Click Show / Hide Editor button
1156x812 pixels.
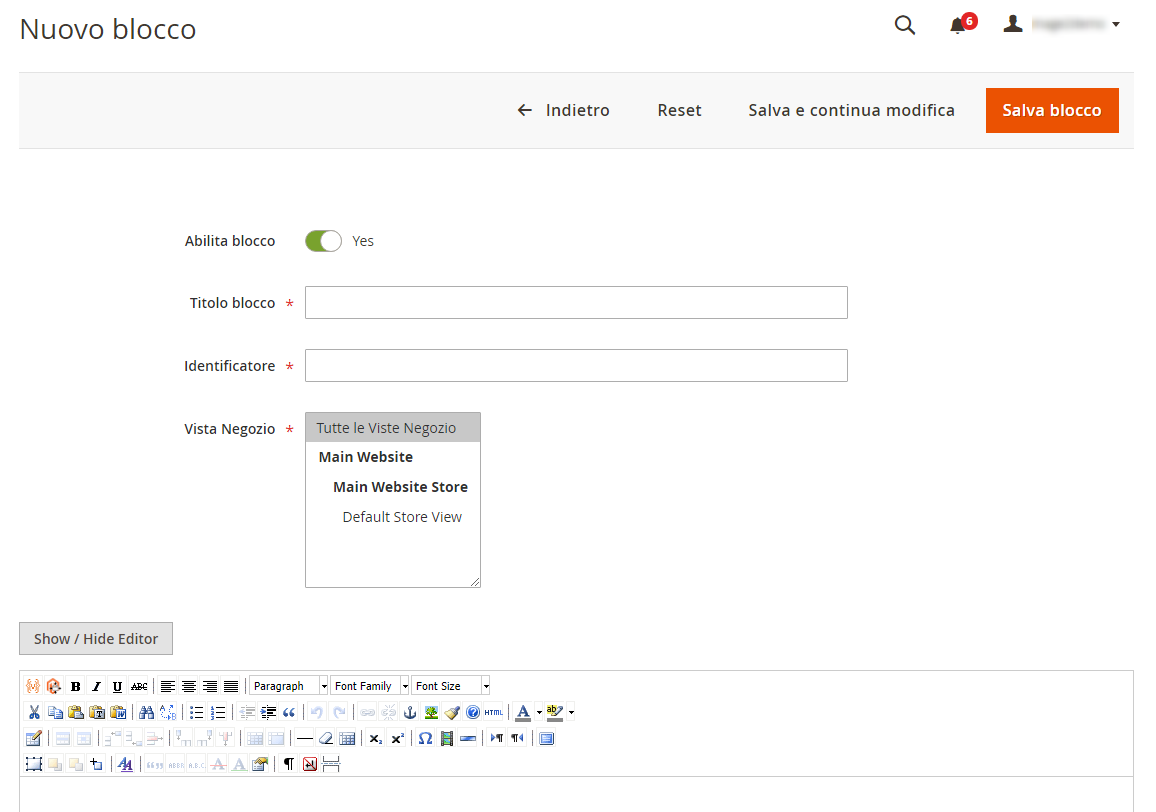coord(96,639)
